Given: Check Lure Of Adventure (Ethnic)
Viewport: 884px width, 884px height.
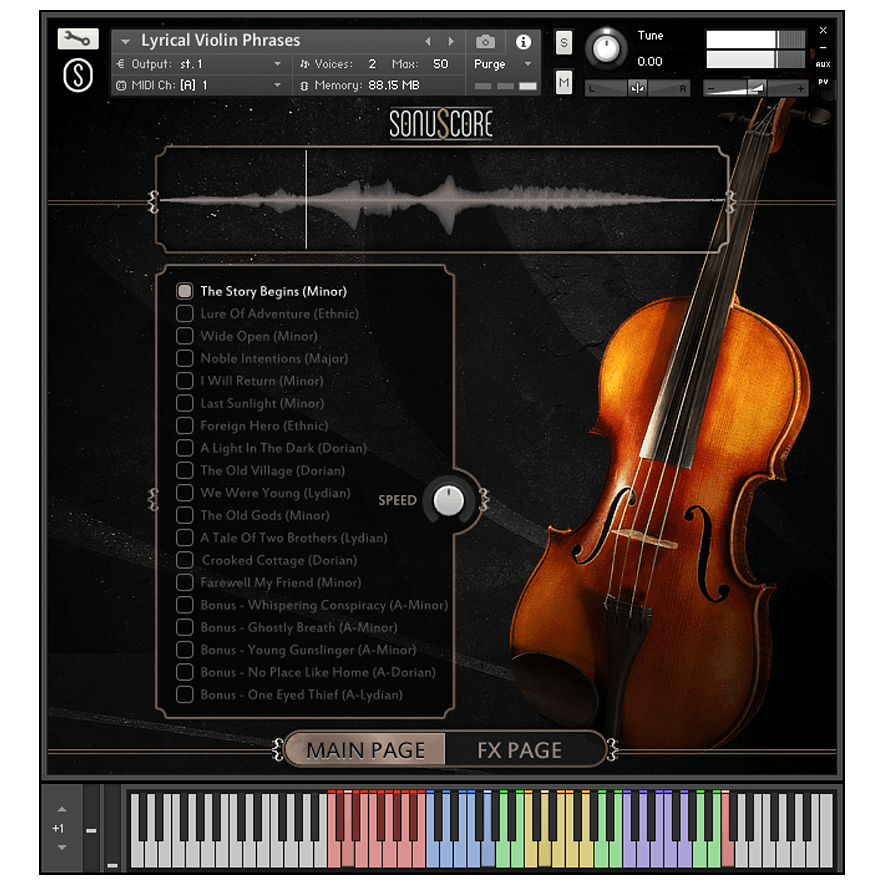Looking at the screenshot, I should [184, 313].
